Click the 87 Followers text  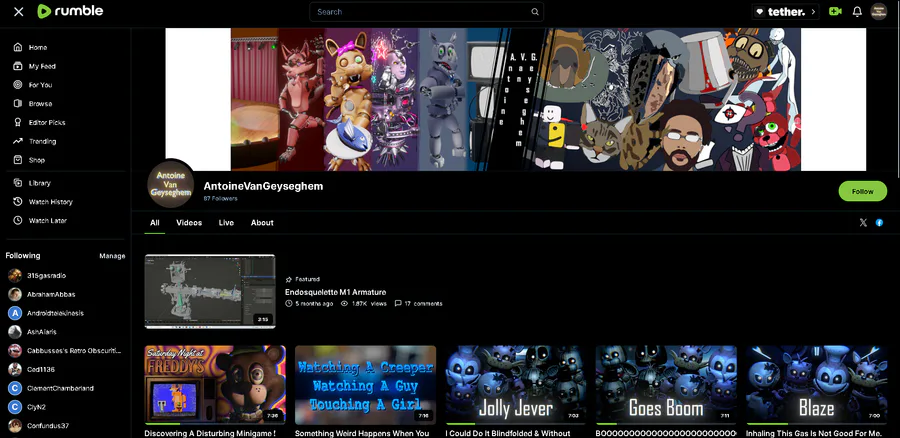220,199
